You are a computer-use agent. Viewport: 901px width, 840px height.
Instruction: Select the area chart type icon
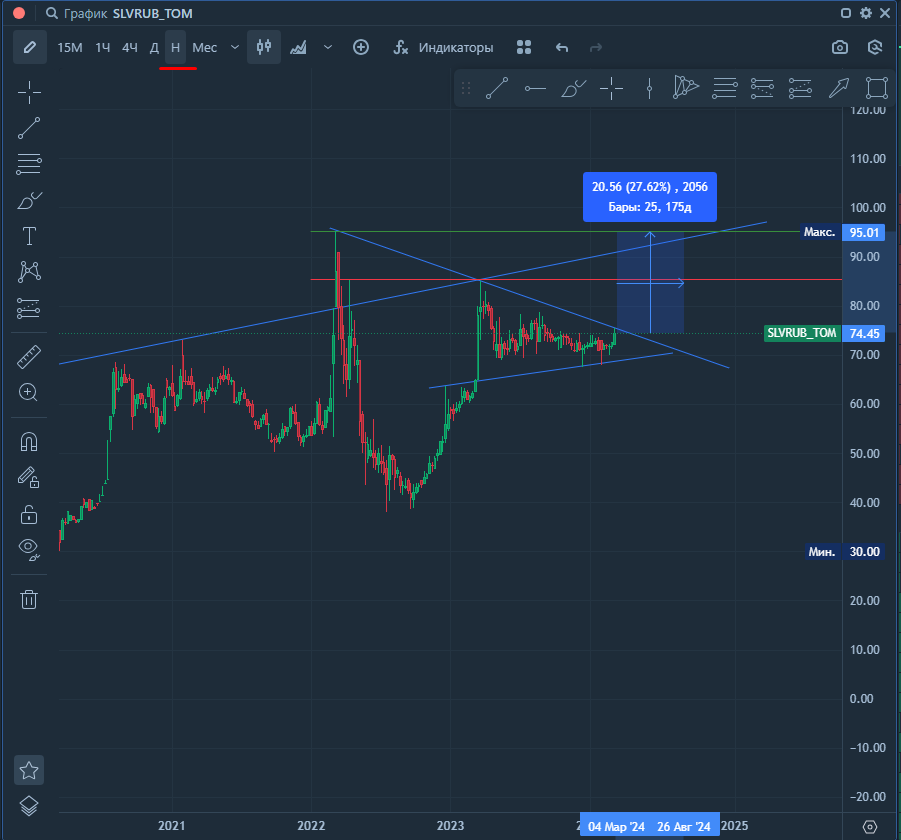[298, 48]
